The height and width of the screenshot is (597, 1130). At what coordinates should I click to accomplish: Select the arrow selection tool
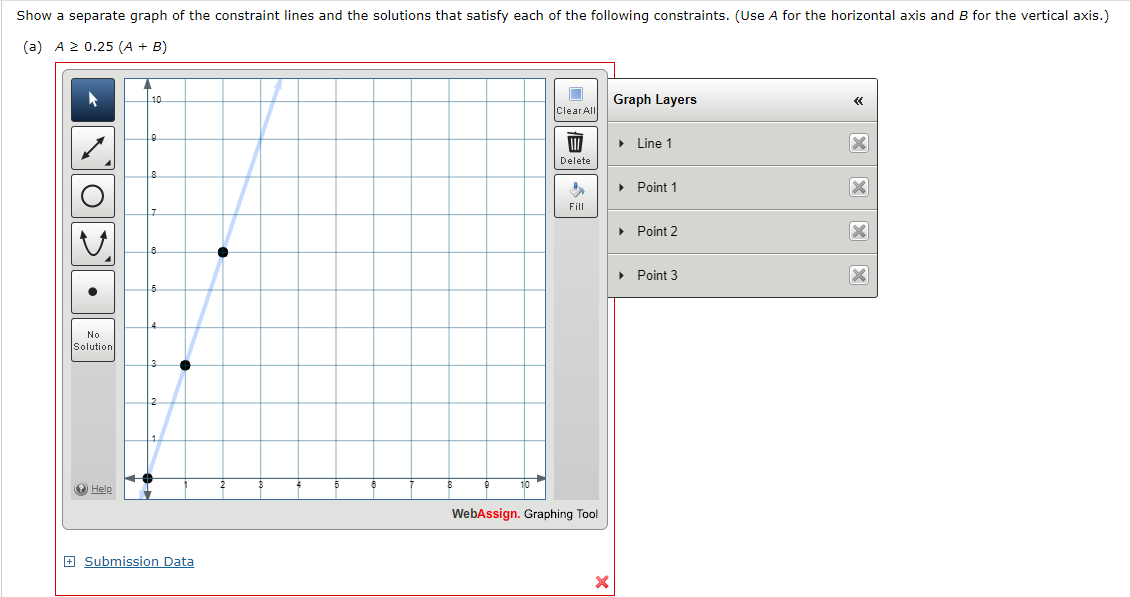pos(92,100)
